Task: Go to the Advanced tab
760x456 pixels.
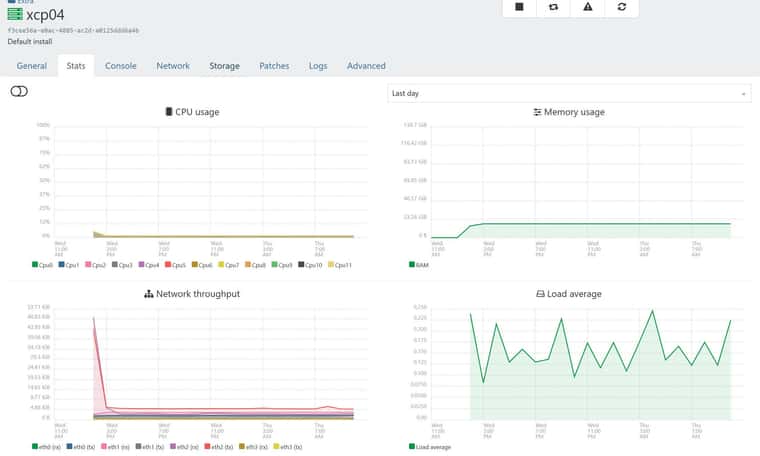Action: (x=366, y=66)
